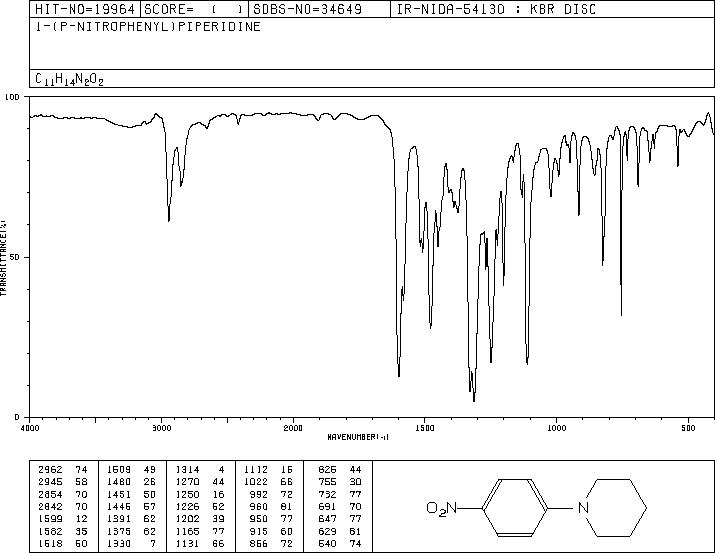Select the SCORE field in the header
This screenshot has width=715, height=553.
[x=194, y=9]
